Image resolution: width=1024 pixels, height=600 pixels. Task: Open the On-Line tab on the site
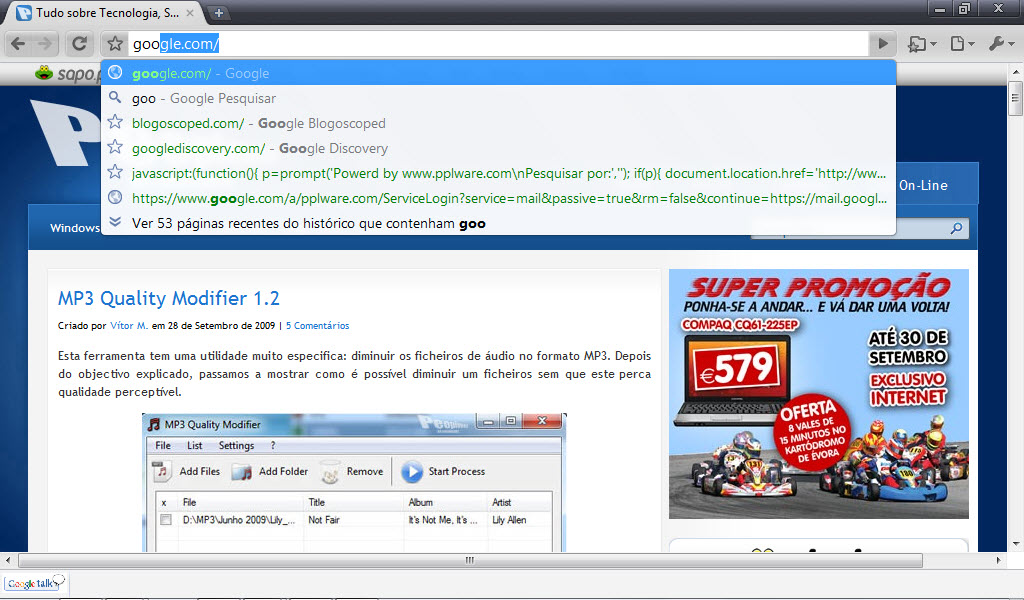click(923, 185)
